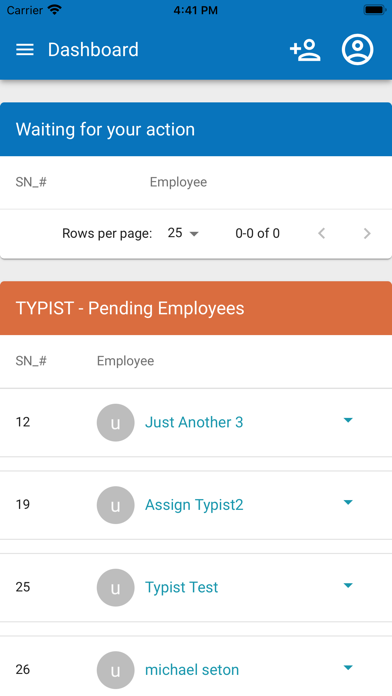Expand row for Typist Test
This screenshot has height=696, width=392.
(348, 585)
